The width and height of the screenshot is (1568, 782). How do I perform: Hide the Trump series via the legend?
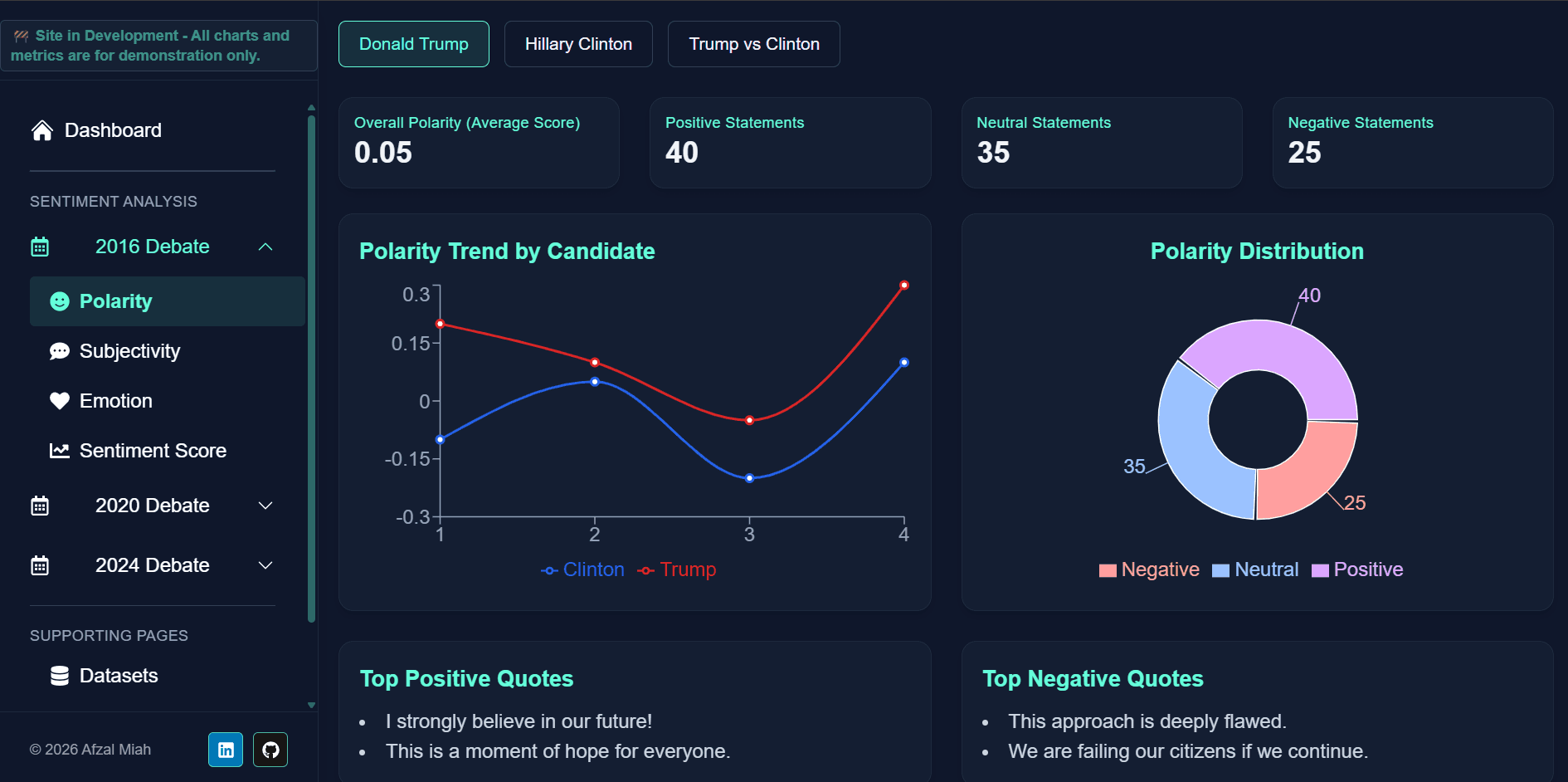(x=676, y=569)
